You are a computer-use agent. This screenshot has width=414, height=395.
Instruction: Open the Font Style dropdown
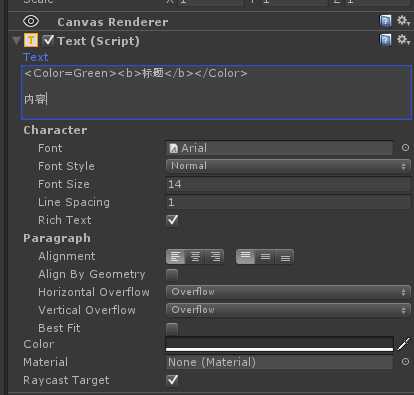288,166
